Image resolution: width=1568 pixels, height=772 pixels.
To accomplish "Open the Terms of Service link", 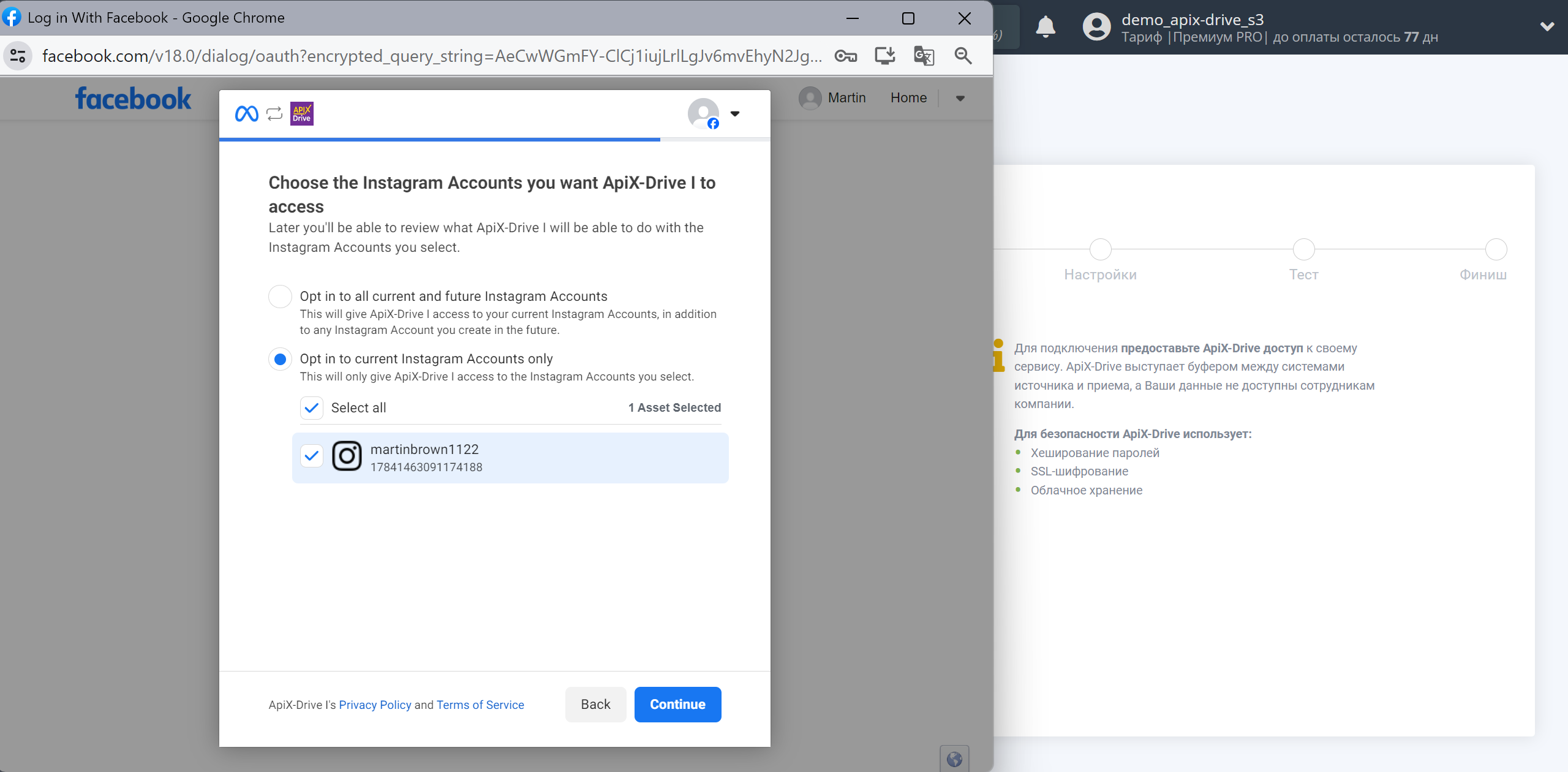I will click(x=480, y=703).
